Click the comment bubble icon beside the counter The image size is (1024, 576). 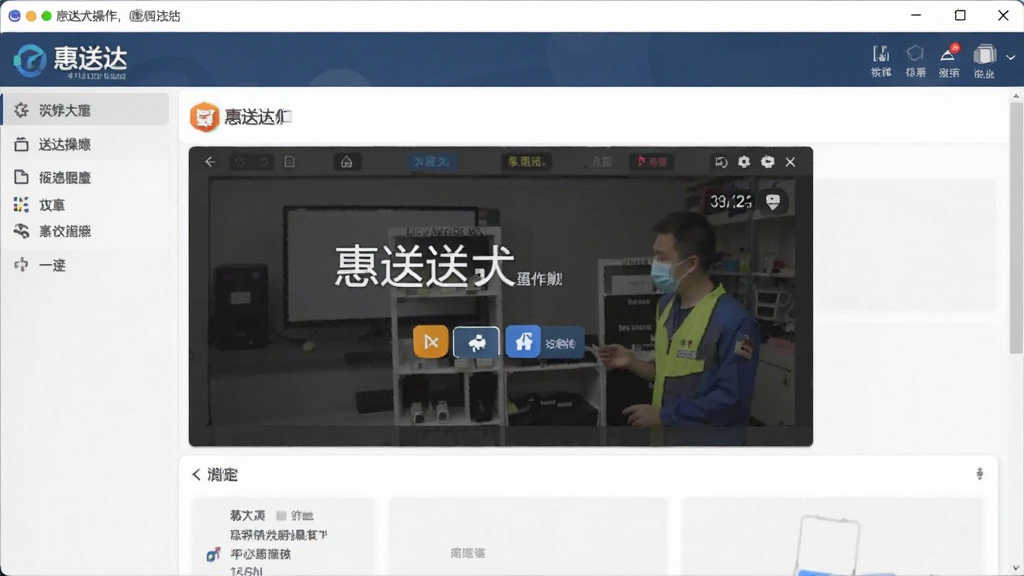click(x=773, y=202)
